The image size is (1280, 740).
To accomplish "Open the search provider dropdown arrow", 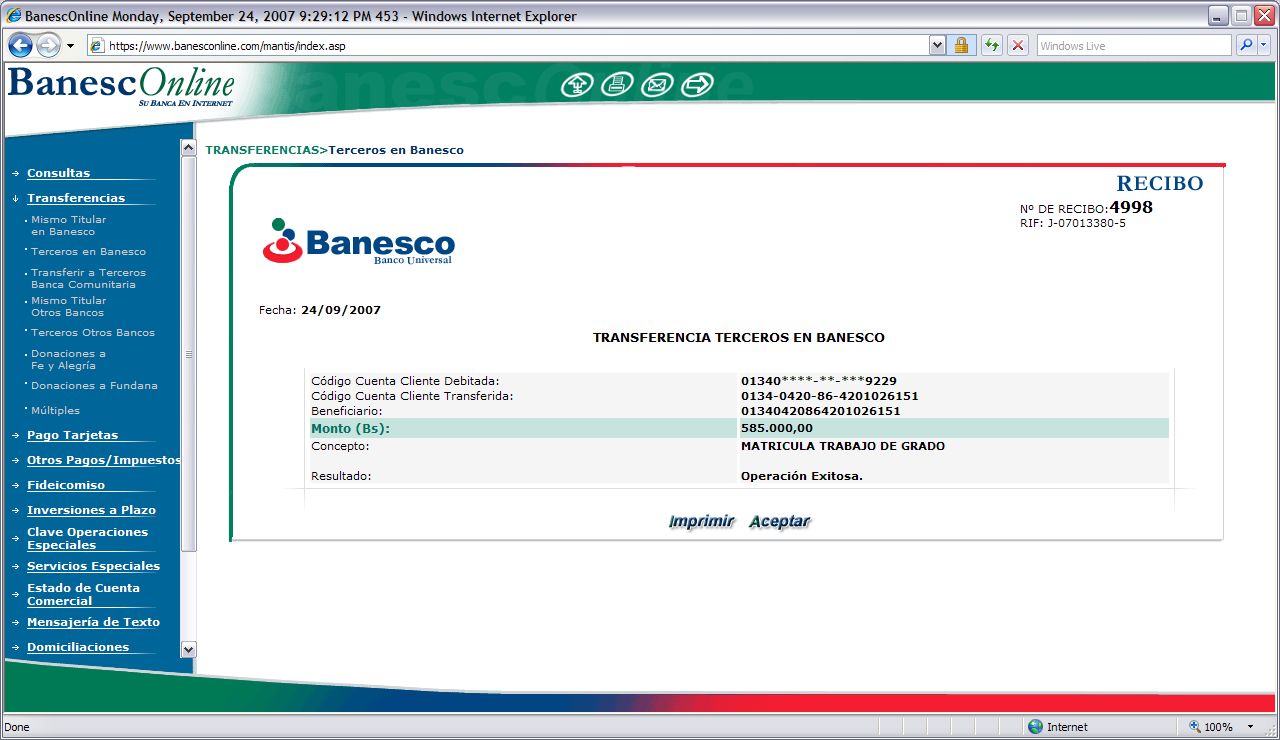I will pyautogui.click(x=1263, y=46).
